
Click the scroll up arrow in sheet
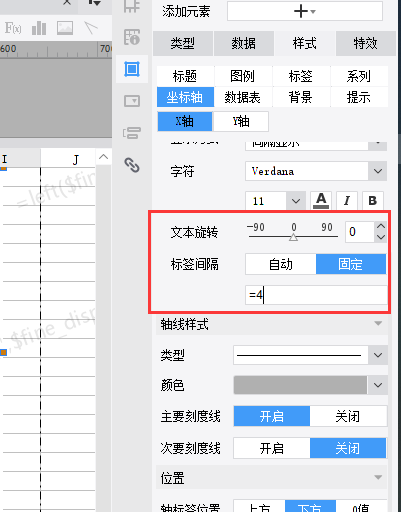[x=103, y=157]
